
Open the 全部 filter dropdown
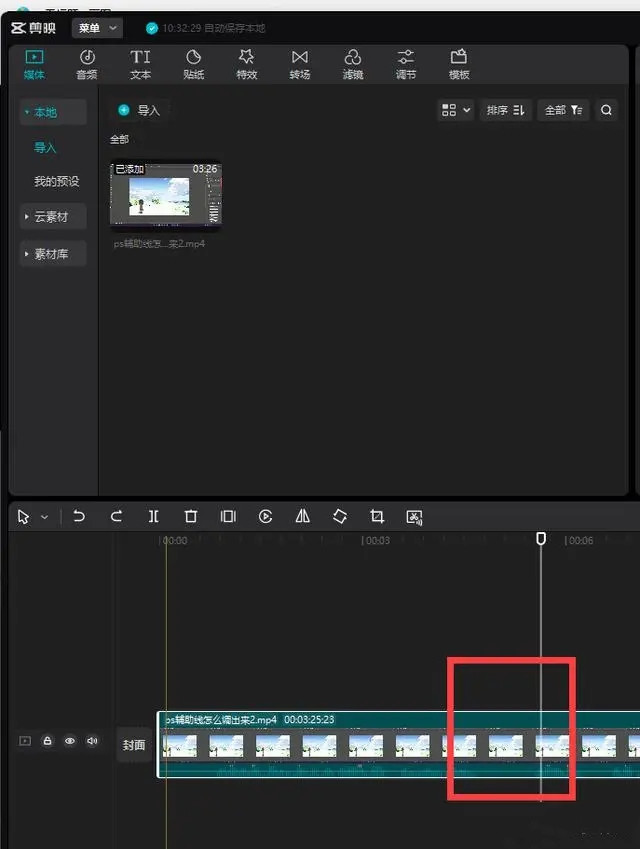[563, 110]
